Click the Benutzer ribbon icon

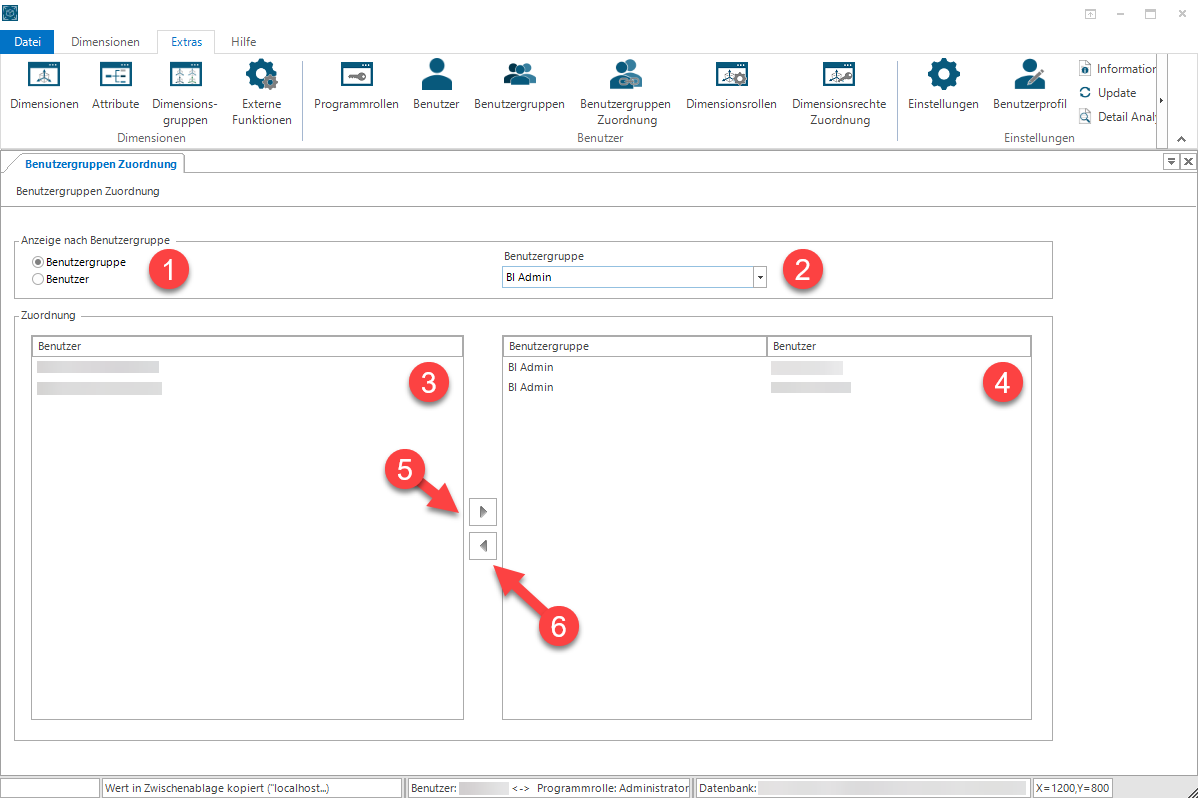pos(436,84)
